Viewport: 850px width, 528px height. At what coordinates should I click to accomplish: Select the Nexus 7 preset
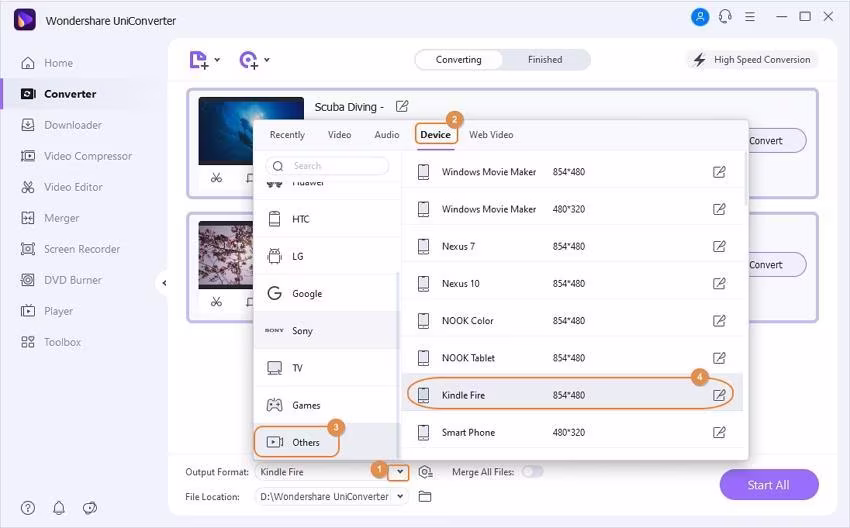coord(573,246)
